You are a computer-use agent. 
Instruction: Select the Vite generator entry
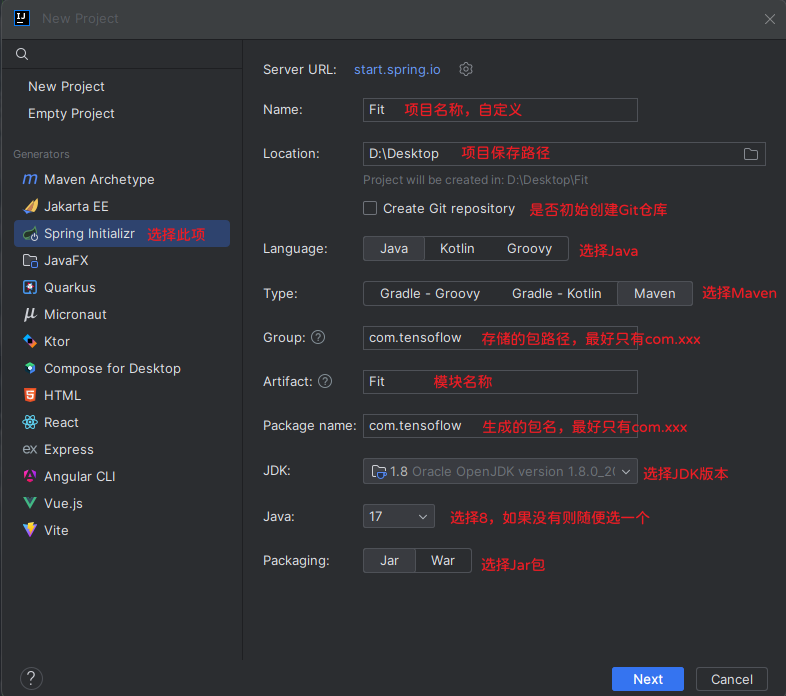tap(122, 530)
